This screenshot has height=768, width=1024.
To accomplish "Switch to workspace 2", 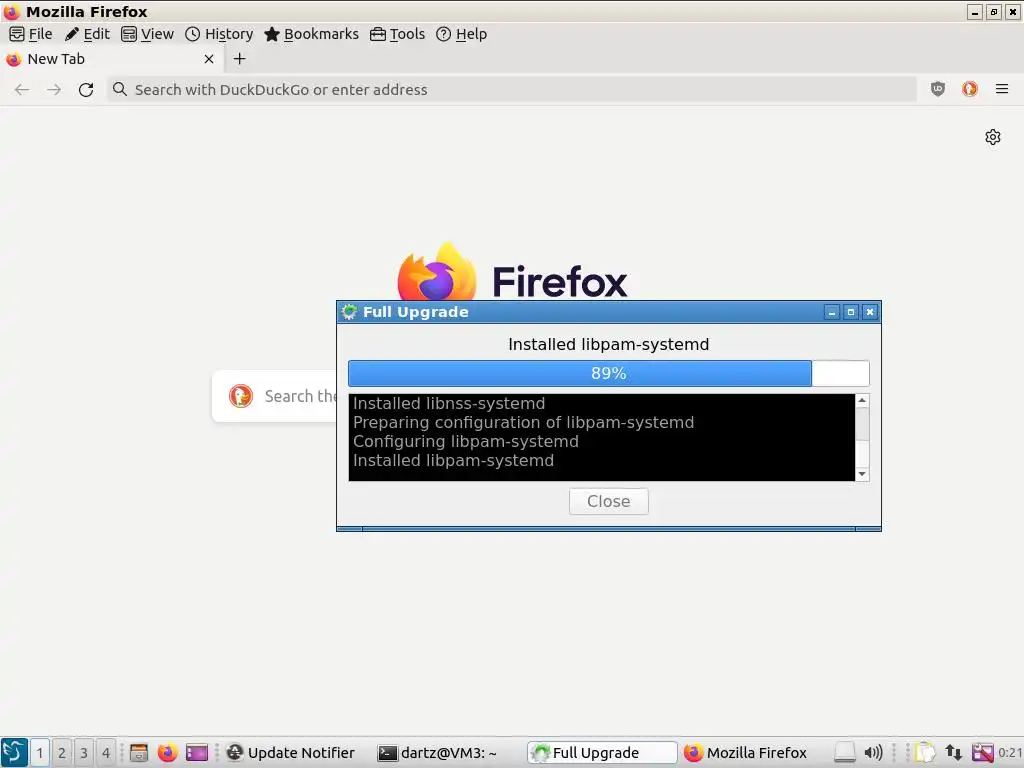I will (x=62, y=752).
